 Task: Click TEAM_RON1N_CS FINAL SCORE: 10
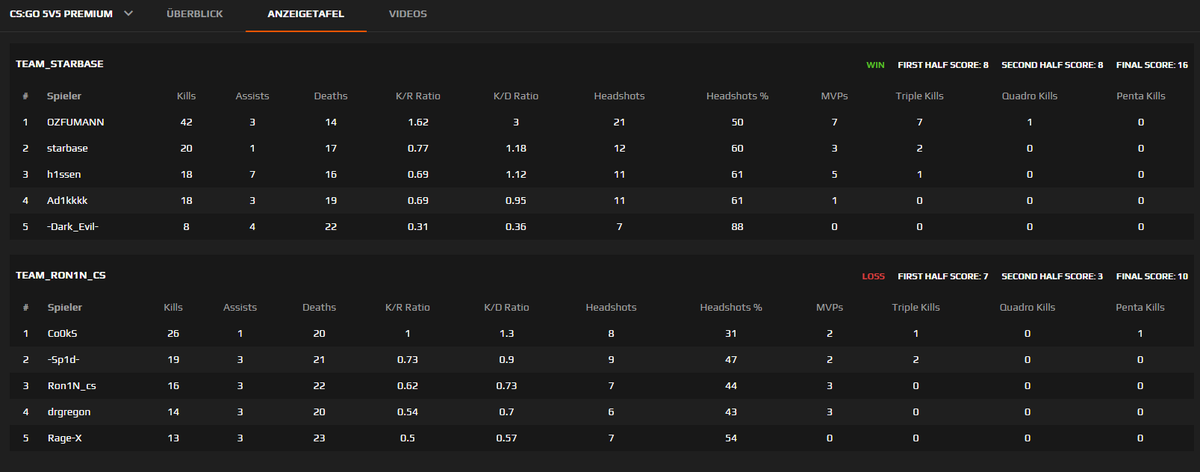1152,275
